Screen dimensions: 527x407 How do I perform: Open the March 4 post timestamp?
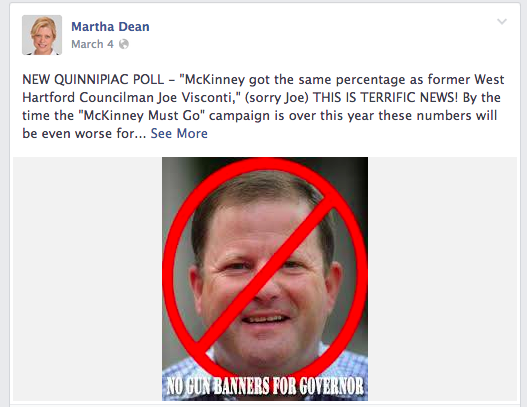tap(92, 44)
